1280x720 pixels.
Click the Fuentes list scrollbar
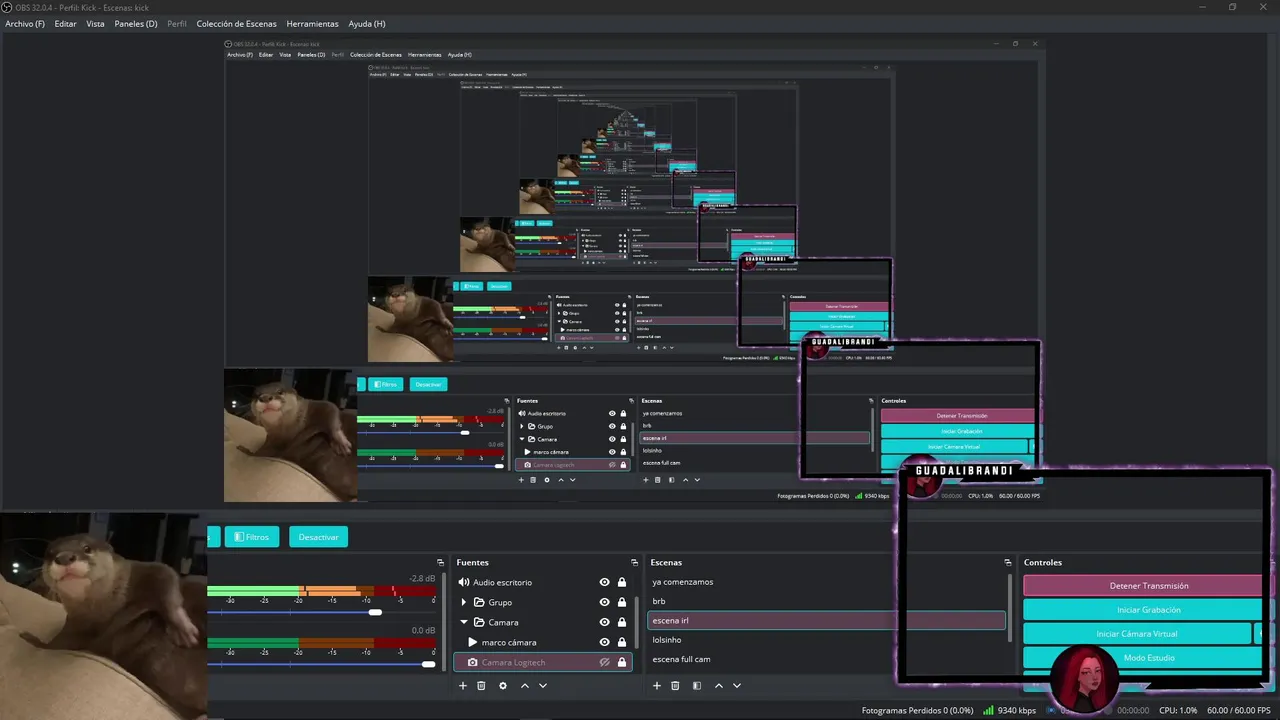637,620
